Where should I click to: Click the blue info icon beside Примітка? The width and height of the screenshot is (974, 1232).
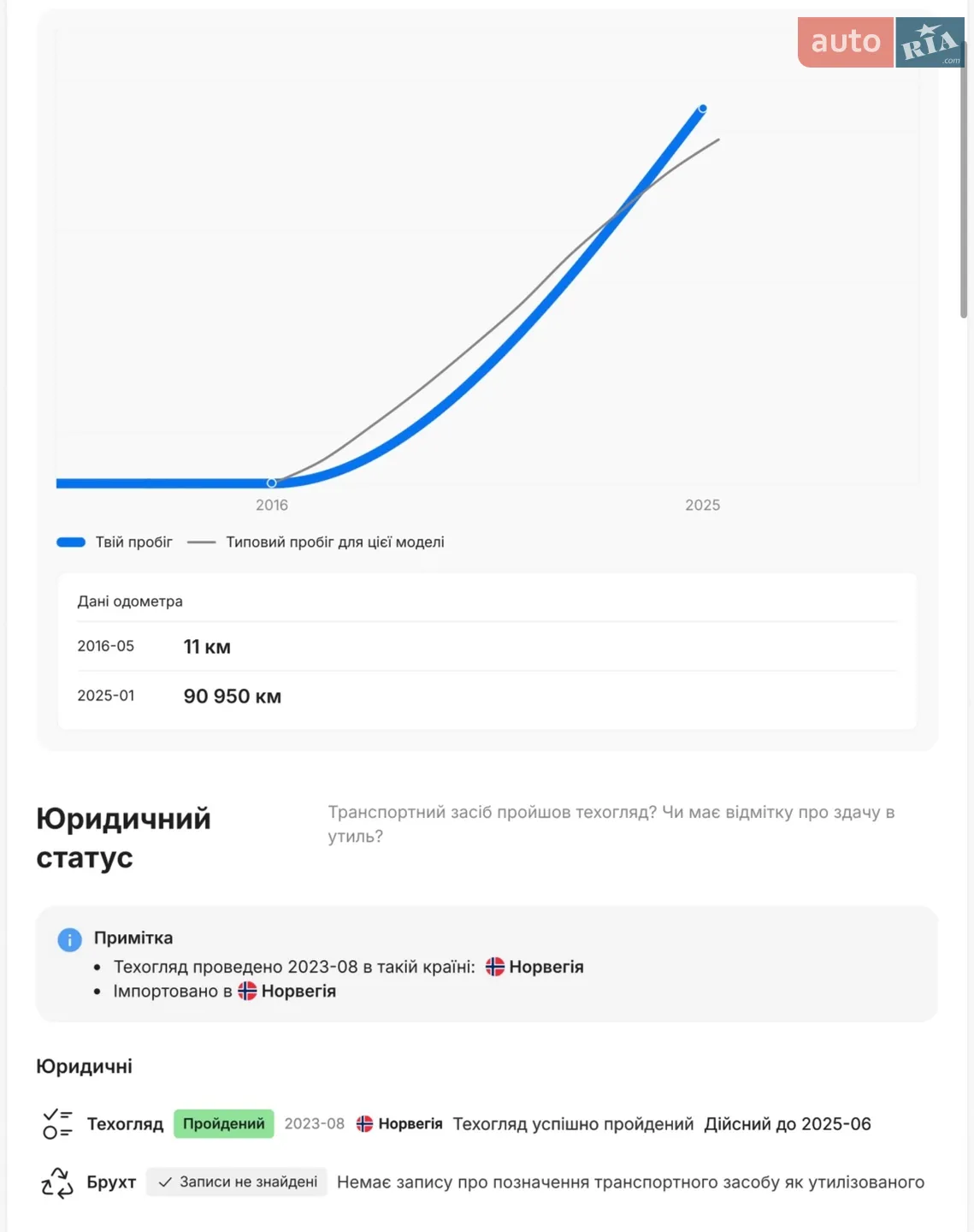(x=69, y=939)
